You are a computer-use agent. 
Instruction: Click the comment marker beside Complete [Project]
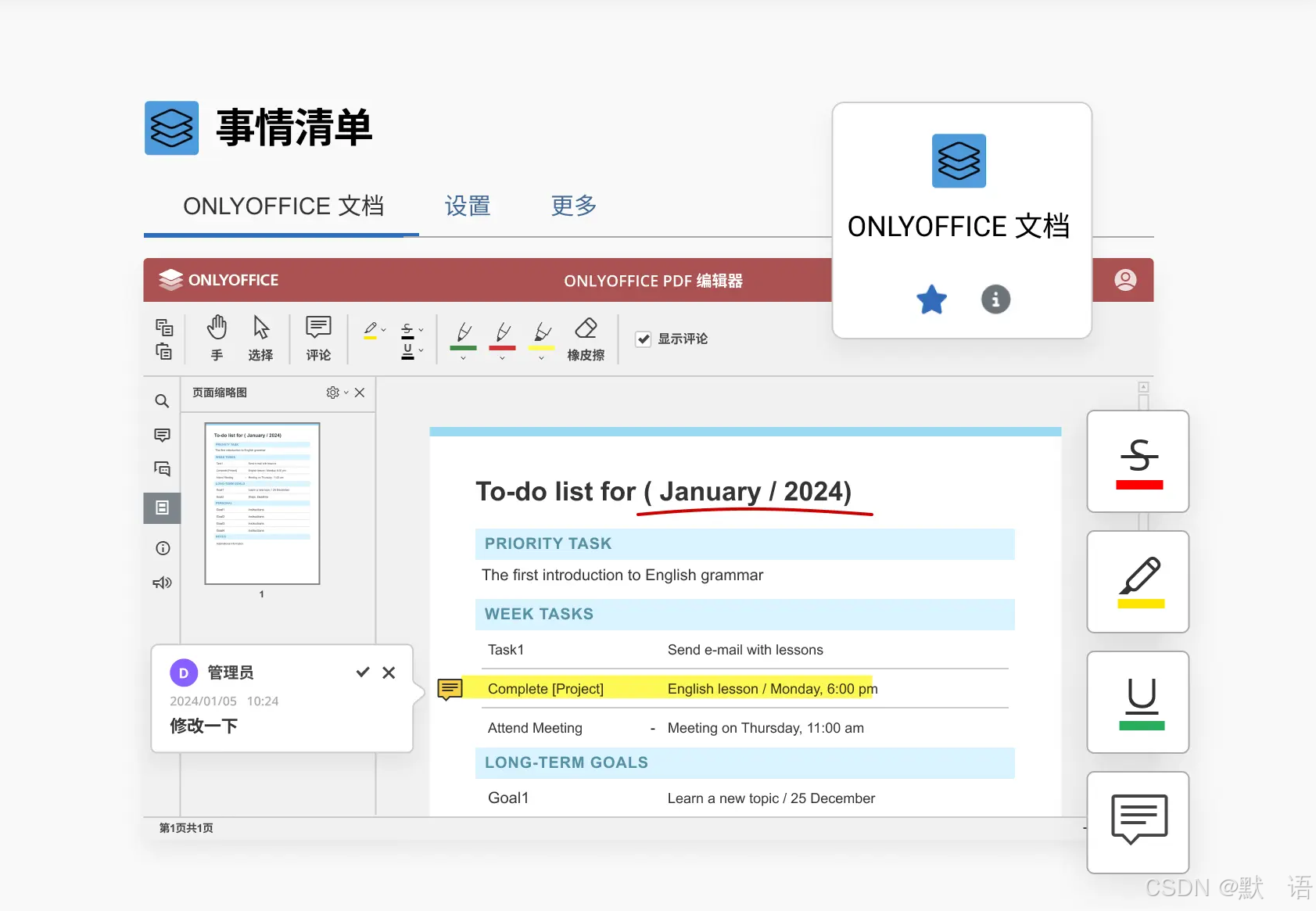click(450, 689)
